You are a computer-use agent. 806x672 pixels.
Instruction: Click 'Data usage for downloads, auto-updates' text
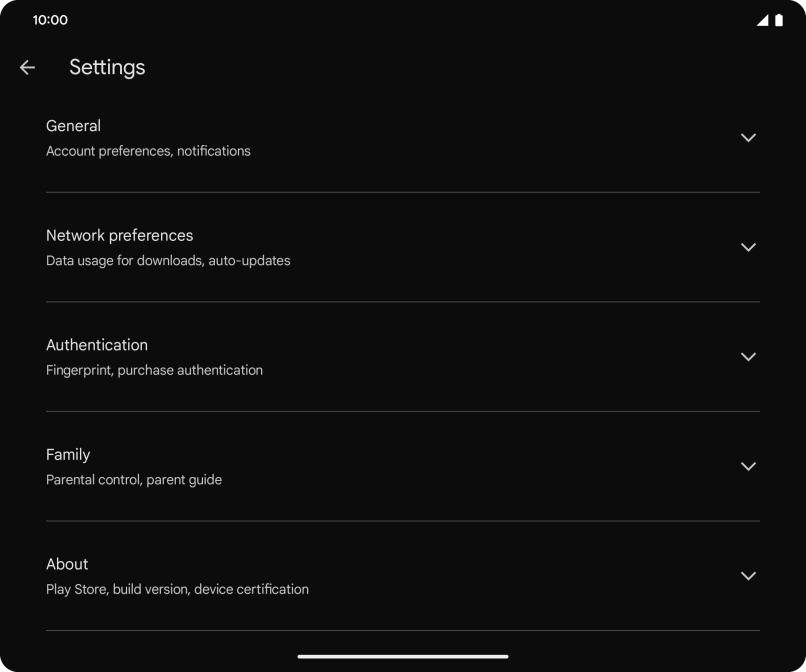click(168, 261)
